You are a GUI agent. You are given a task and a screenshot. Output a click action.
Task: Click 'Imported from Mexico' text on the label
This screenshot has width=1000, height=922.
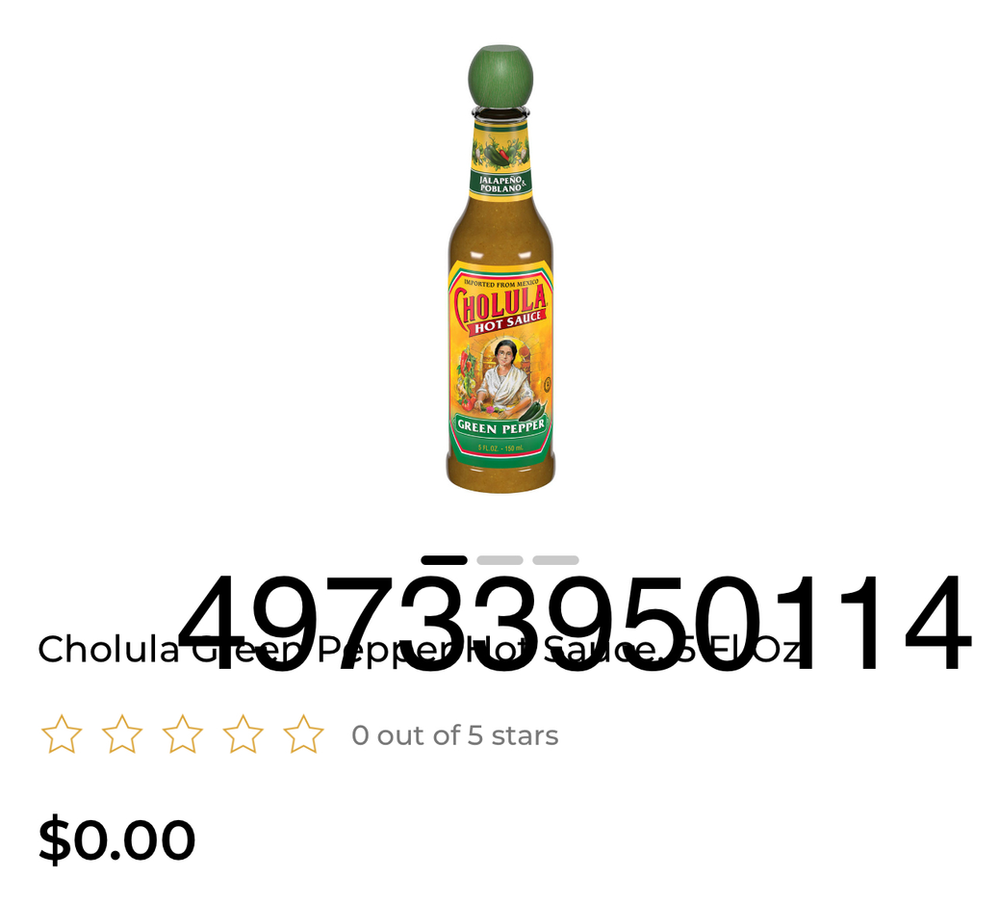[x=501, y=282]
